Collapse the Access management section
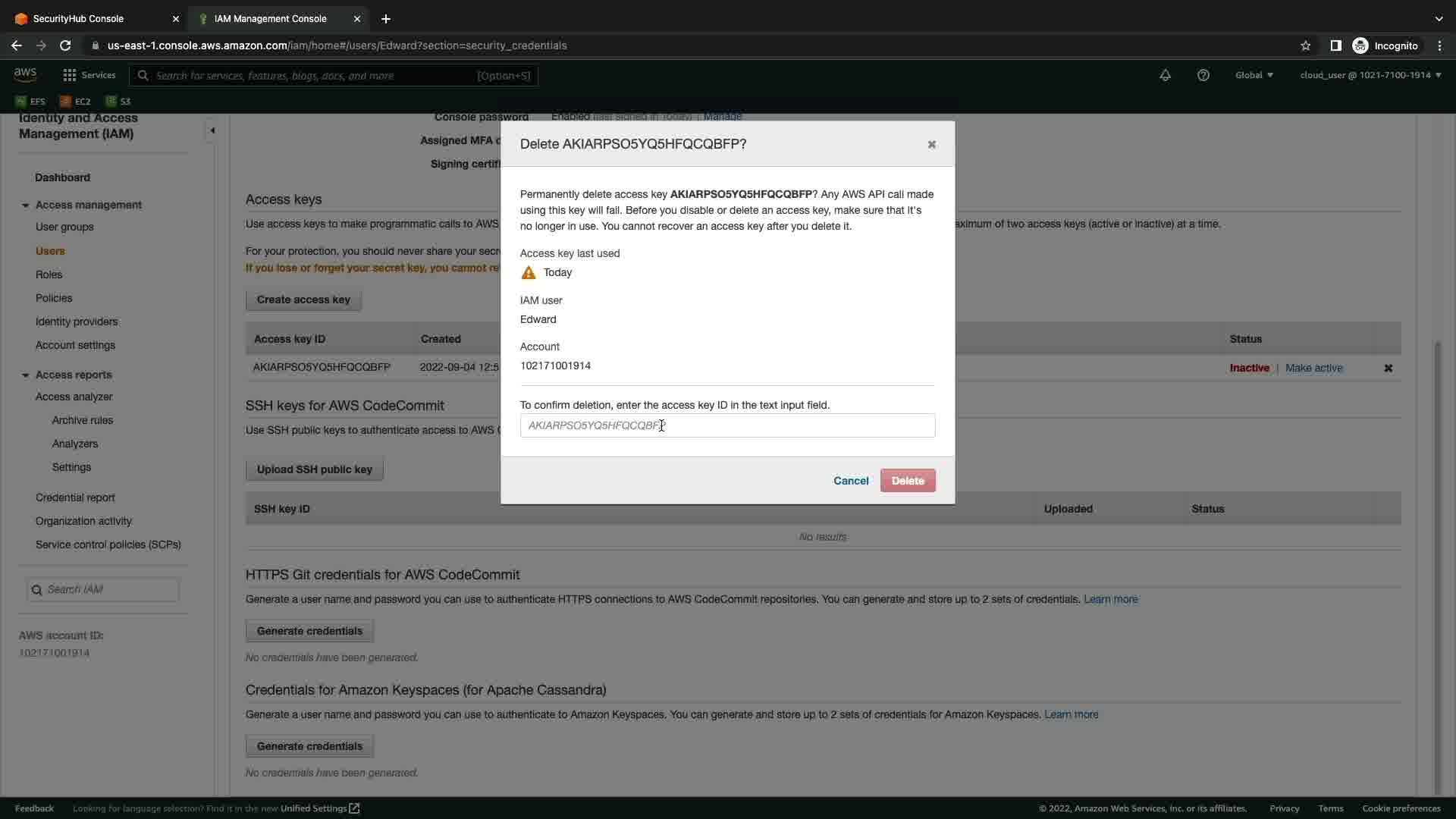1456x819 pixels. coord(26,206)
